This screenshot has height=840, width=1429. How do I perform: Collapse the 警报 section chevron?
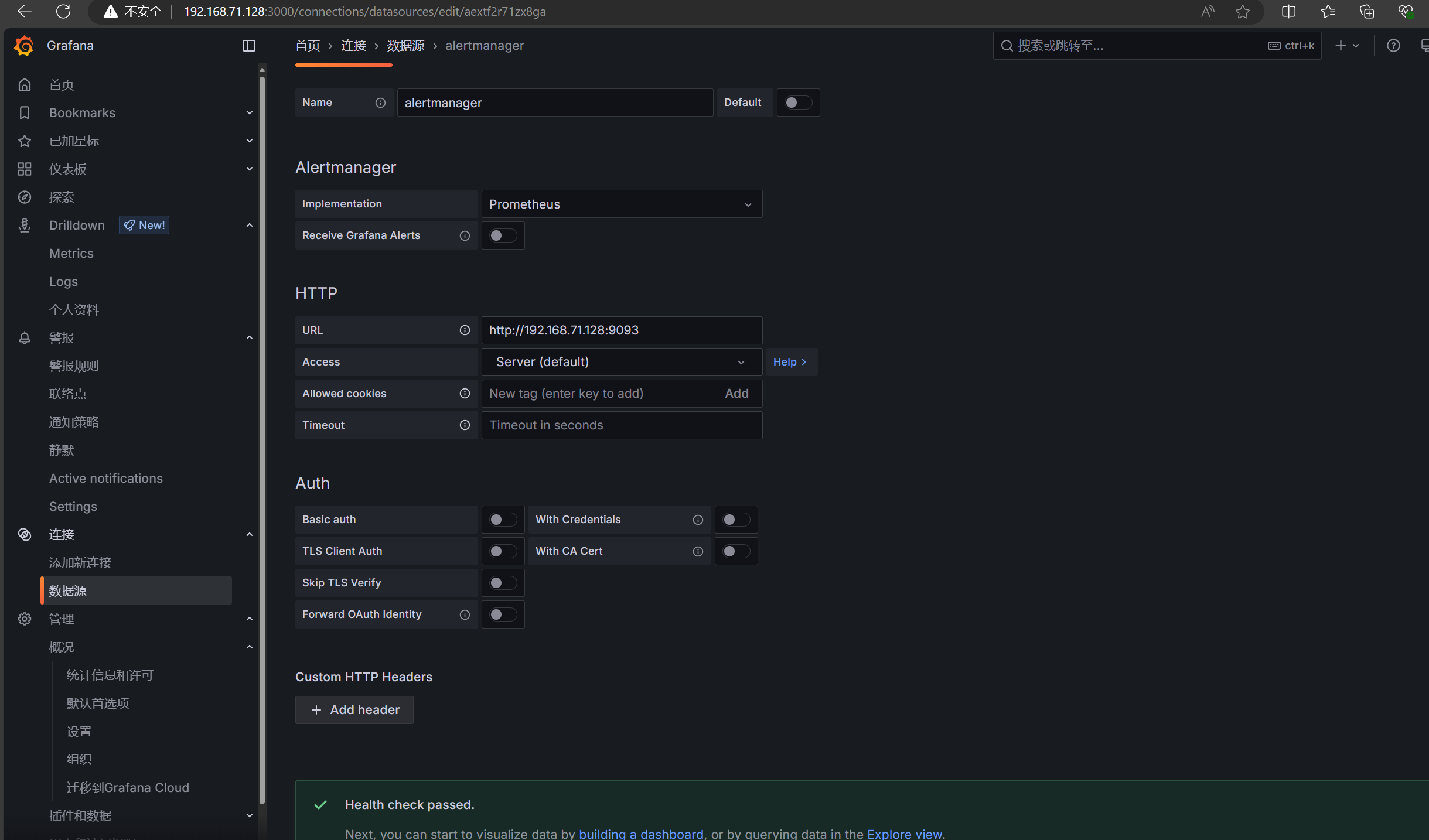(x=250, y=338)
